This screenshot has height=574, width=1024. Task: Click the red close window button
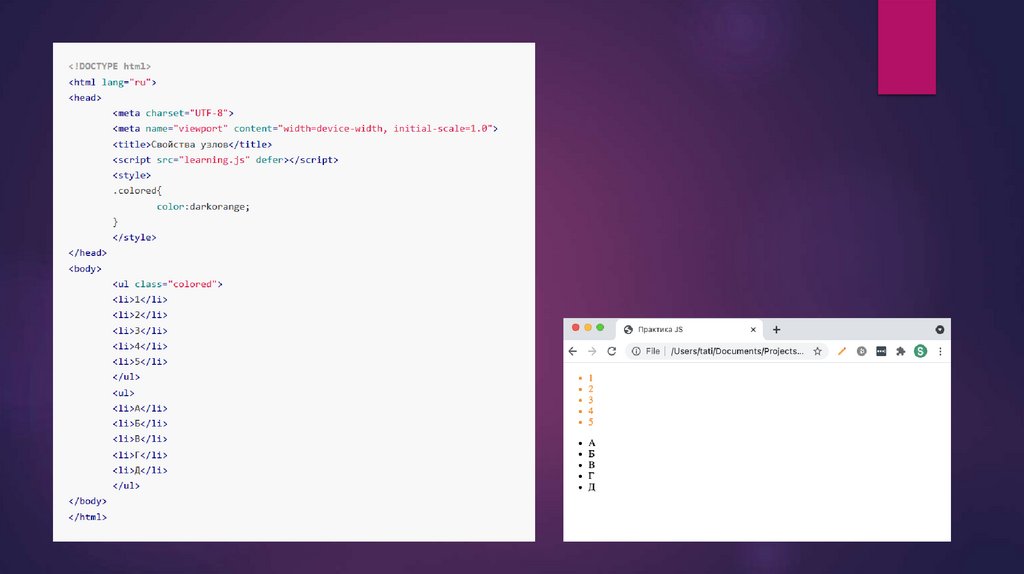575,328
